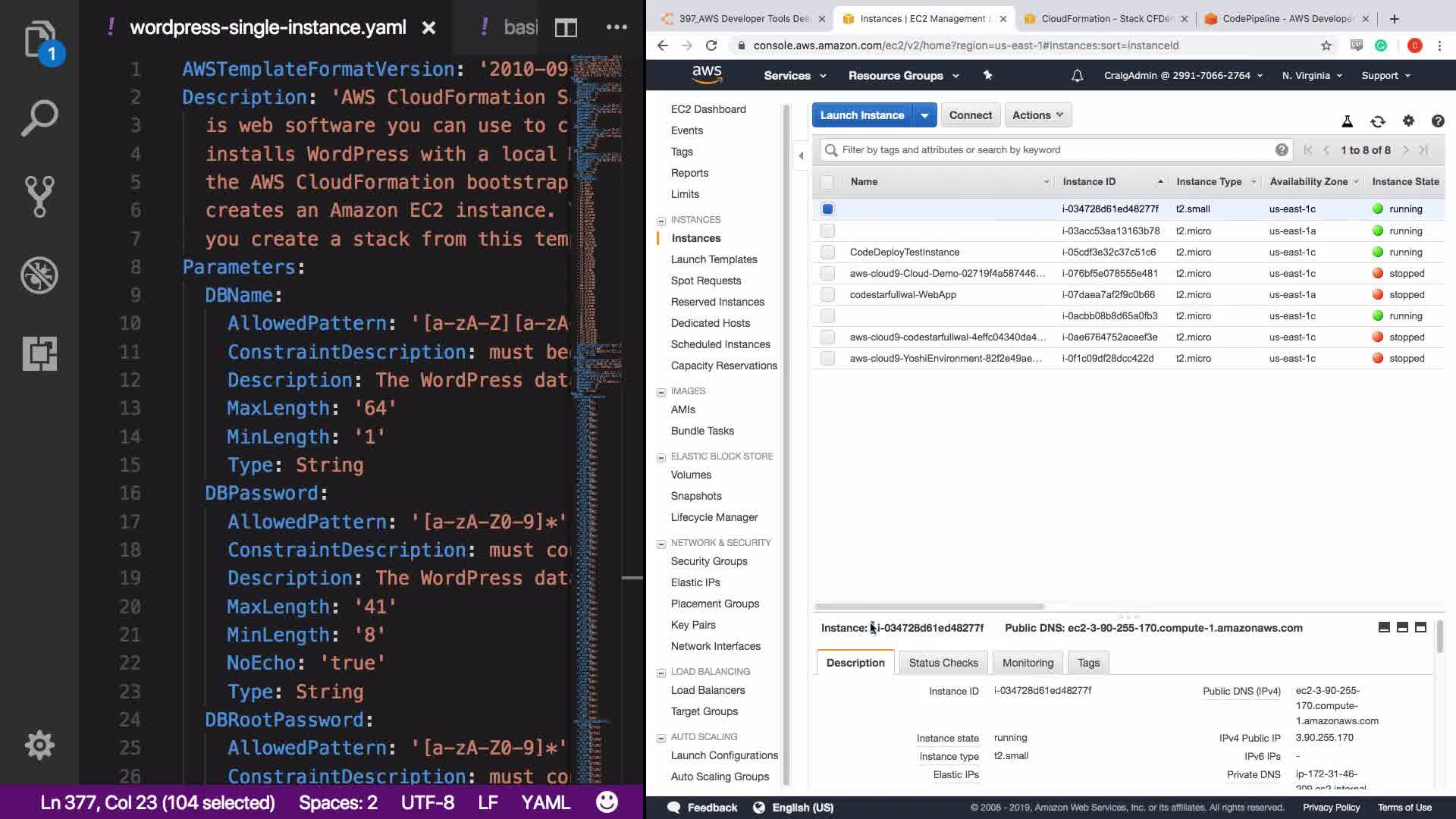
Task: Uncheck the selected t2.small instance
Action: click(827, 209)
